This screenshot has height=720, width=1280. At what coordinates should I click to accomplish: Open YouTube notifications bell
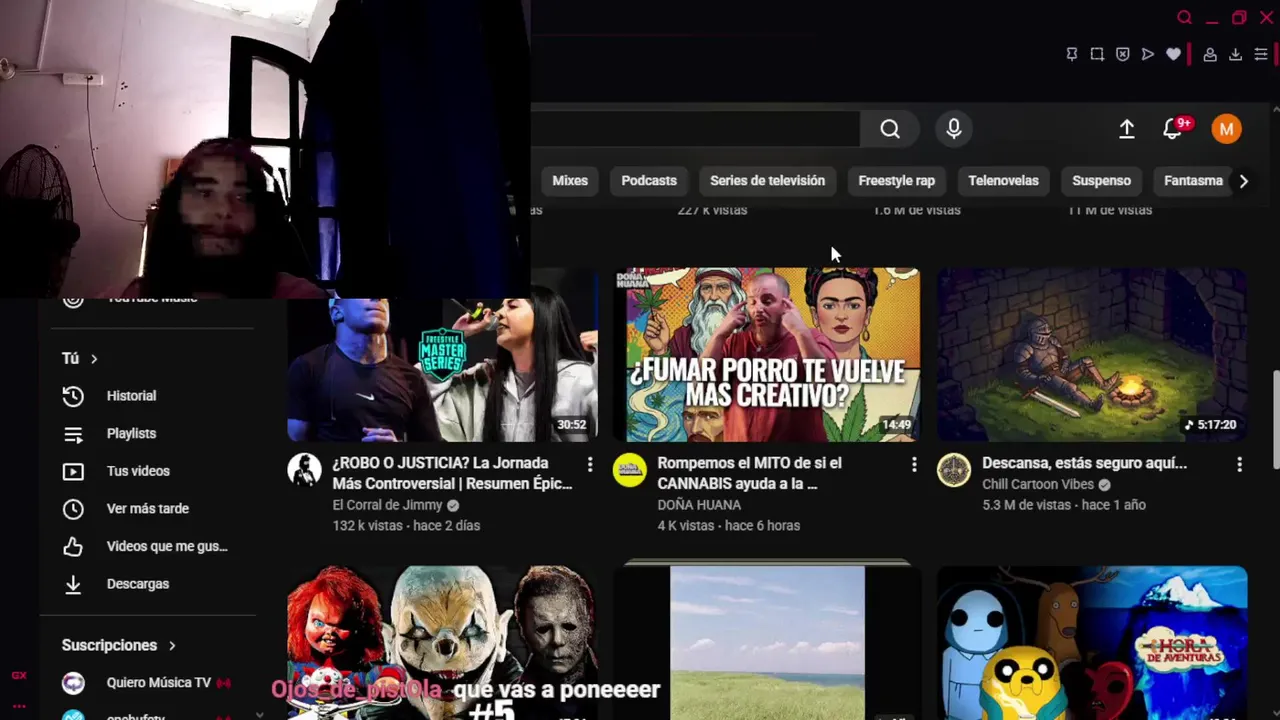[1173, 129]
